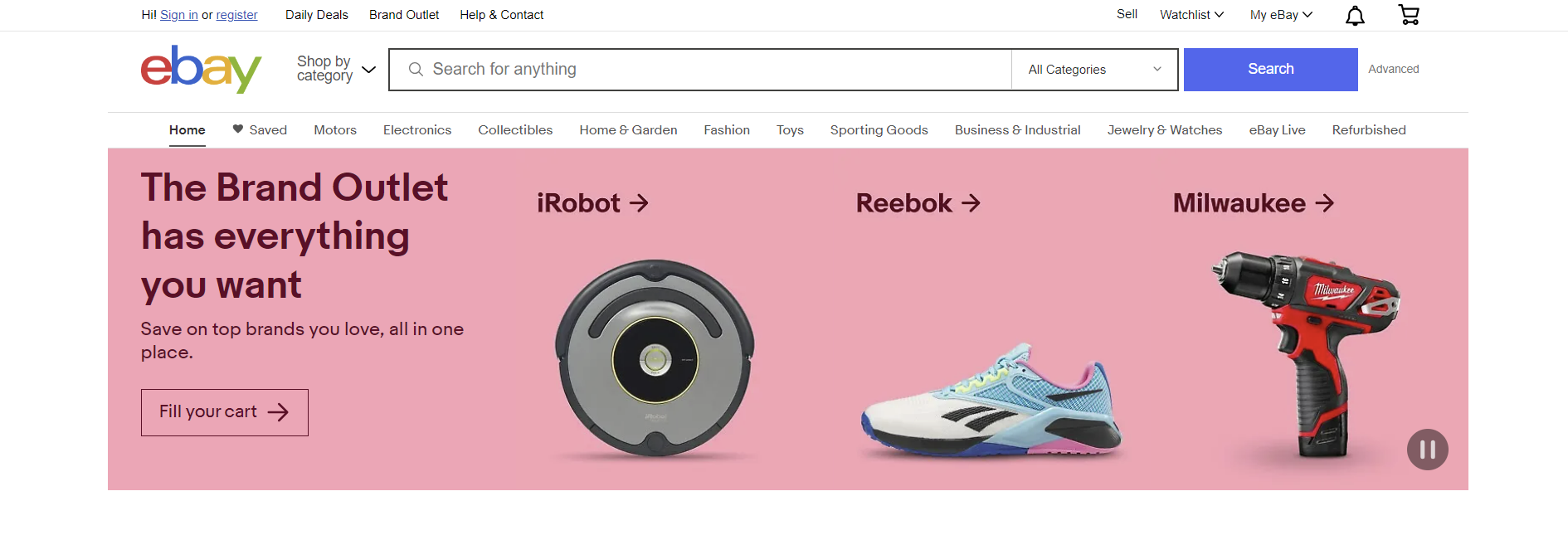
Task: Open Help & Contact link
Action: [x=502, y=15]
